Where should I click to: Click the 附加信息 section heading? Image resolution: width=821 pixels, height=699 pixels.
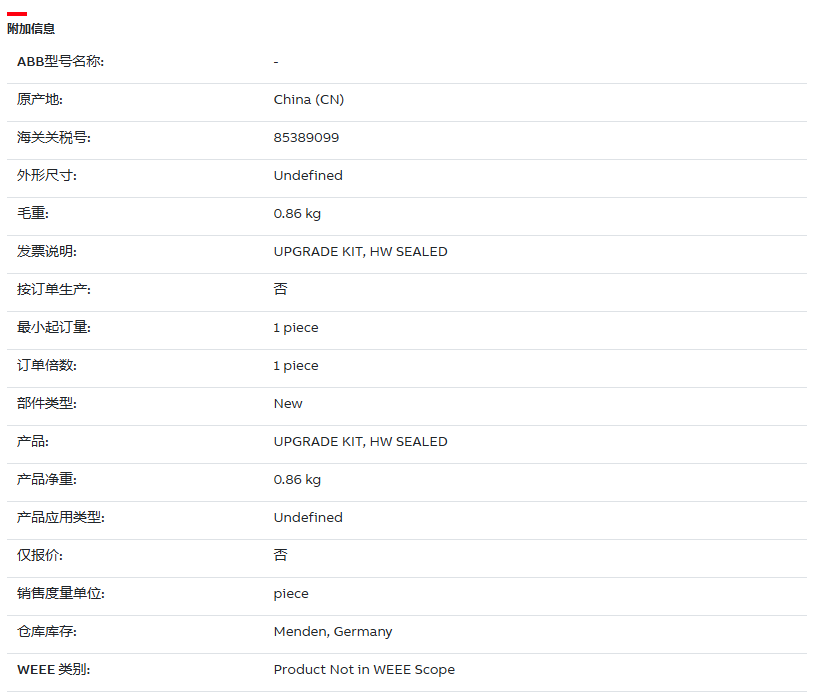tap(31, 29)
